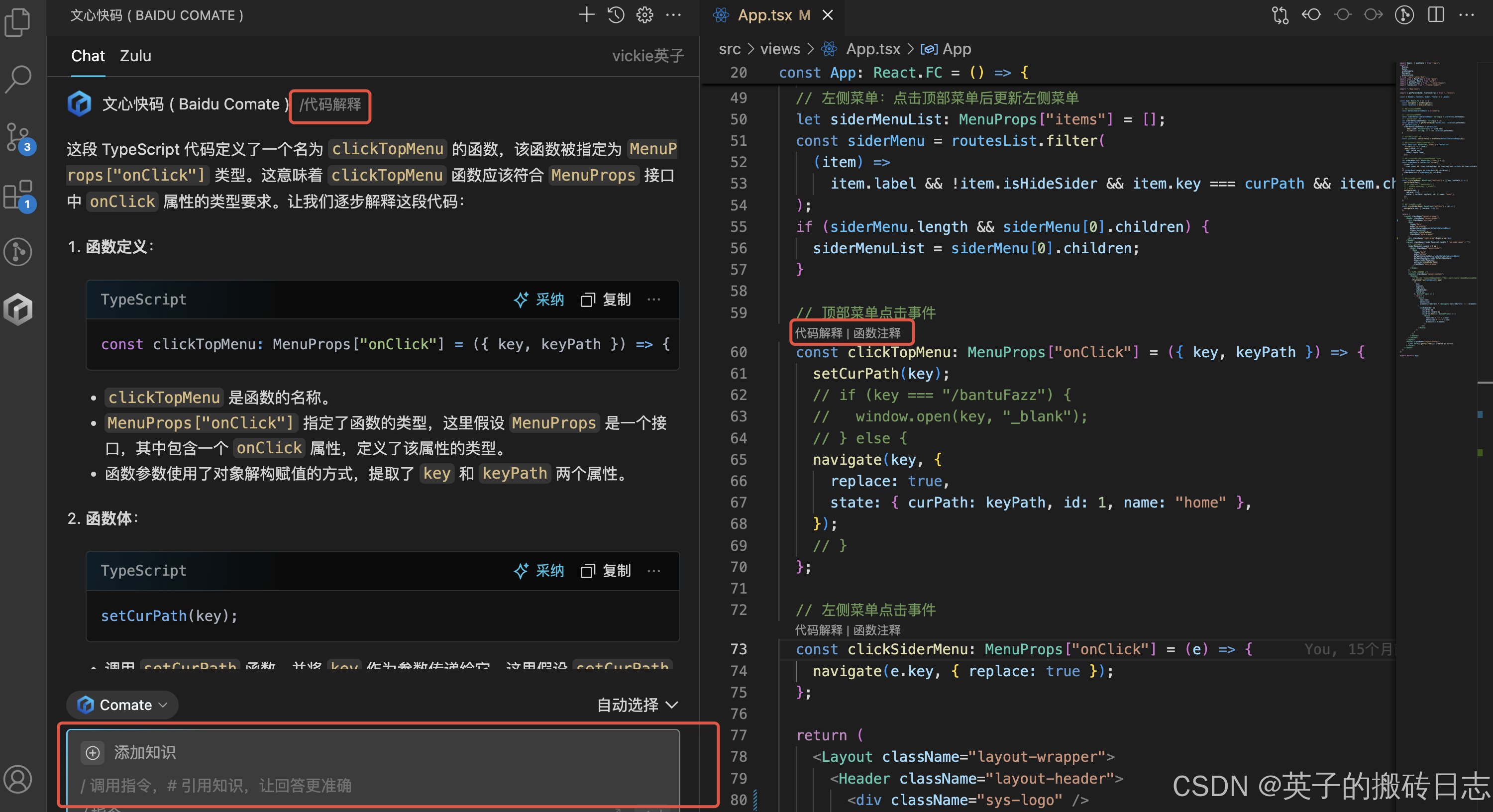The height and width of the screenshot is (812, 1493).
Task: Click the new chat plus icon
Action: tap(587, 15)
